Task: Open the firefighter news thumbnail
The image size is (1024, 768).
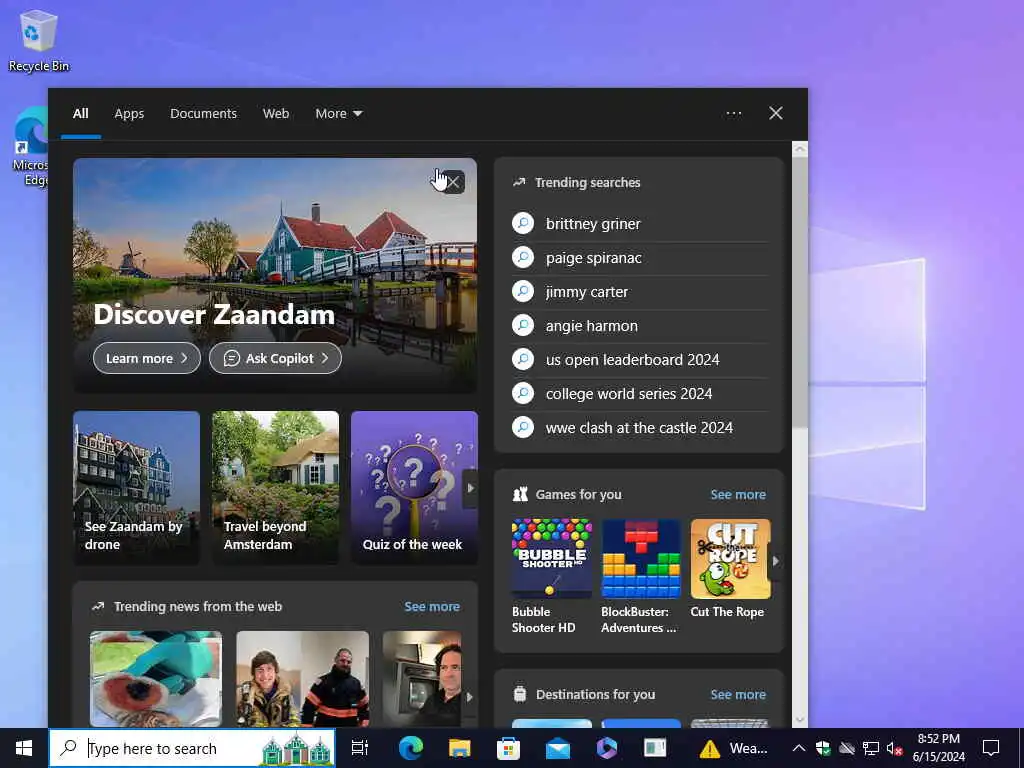Action: point(302,679)
